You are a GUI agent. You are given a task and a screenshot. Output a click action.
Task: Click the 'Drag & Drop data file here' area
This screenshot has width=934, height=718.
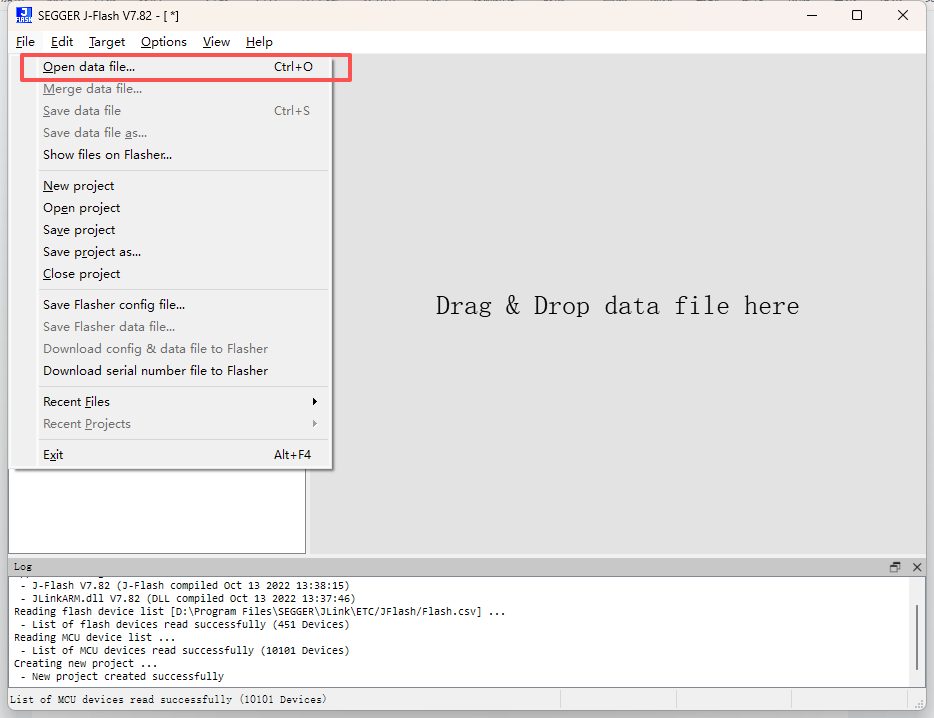(617, 306)
